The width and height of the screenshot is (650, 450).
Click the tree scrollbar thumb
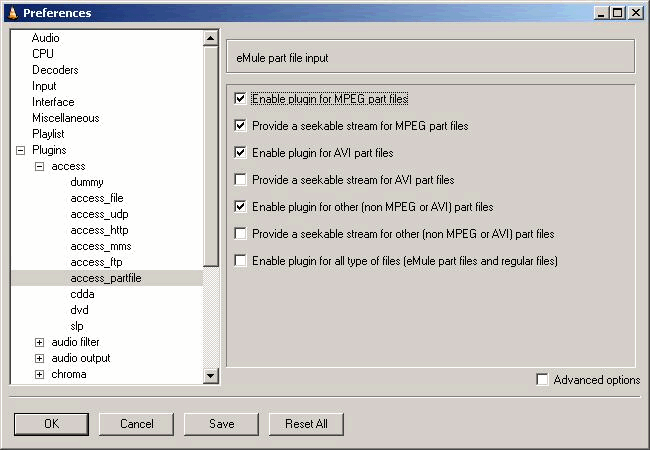[211, 156]
